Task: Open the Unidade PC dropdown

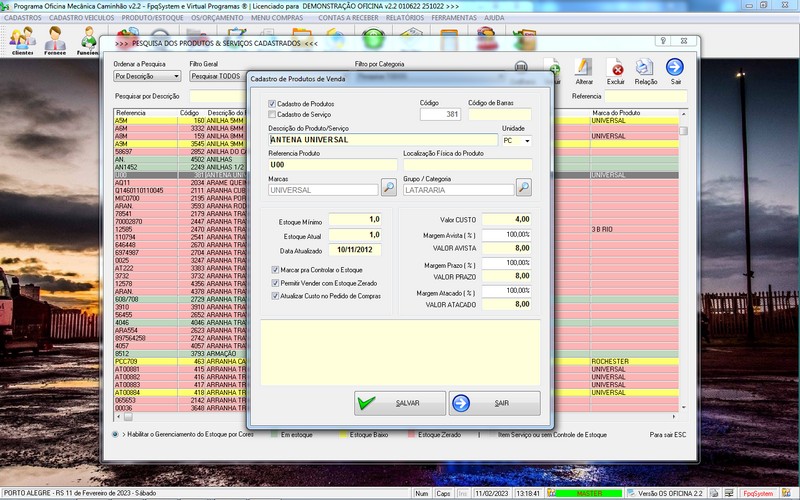Action: (x=527, y=141)
